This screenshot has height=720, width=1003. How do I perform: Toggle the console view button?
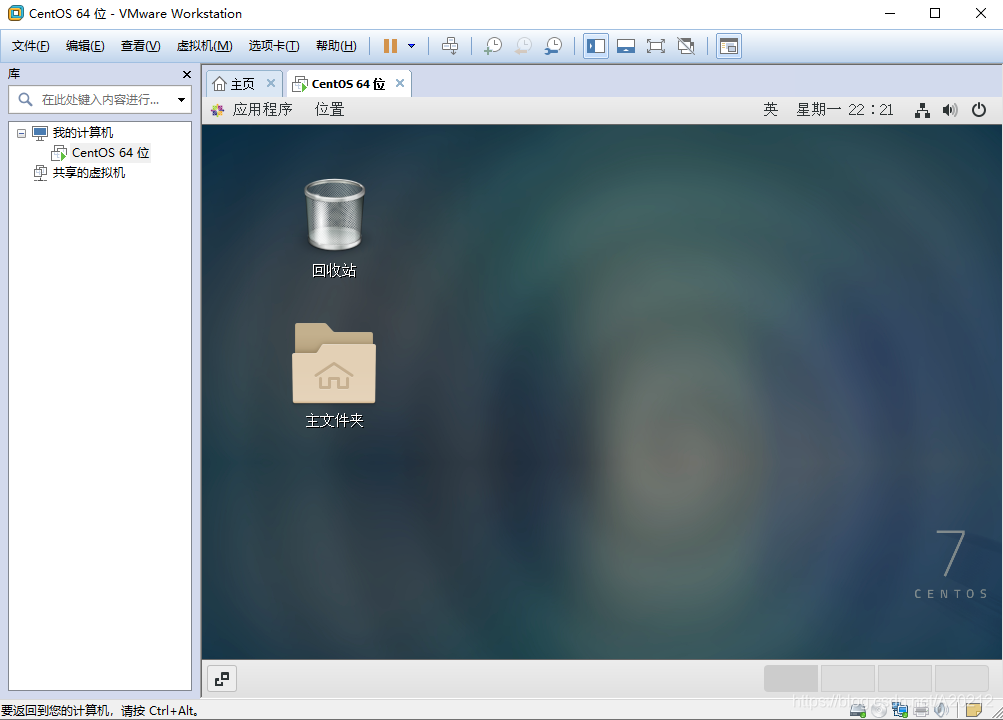pos(729,46)
